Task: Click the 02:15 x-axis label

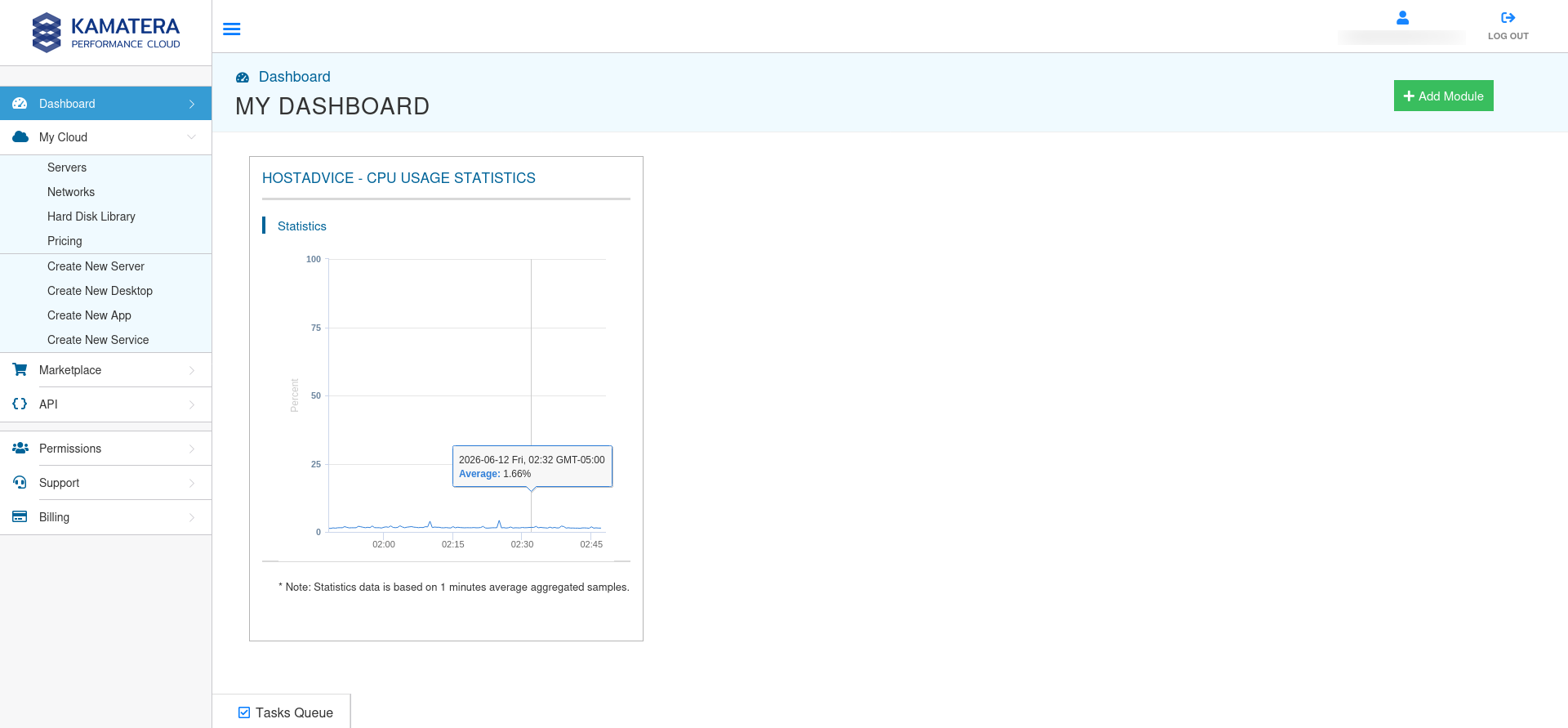Action: click(x=452, y=544)
